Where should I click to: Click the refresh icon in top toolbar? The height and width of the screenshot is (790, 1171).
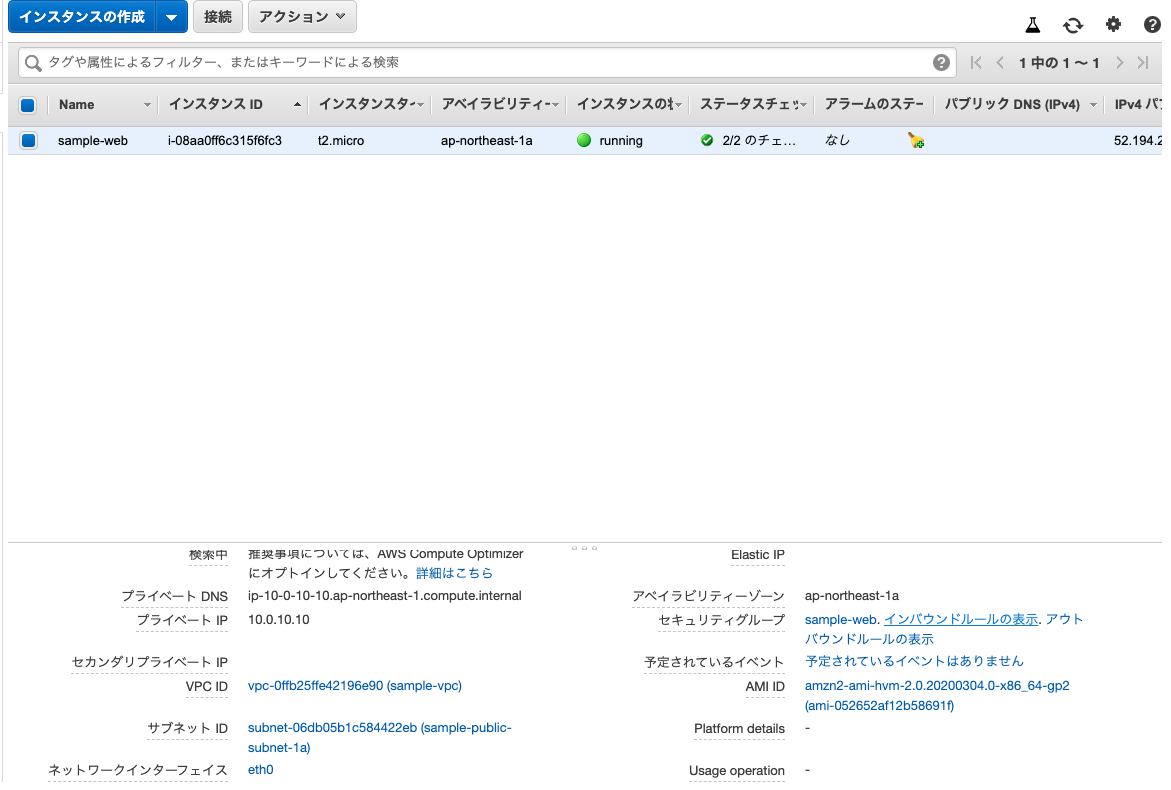[x=1073, y=25]
